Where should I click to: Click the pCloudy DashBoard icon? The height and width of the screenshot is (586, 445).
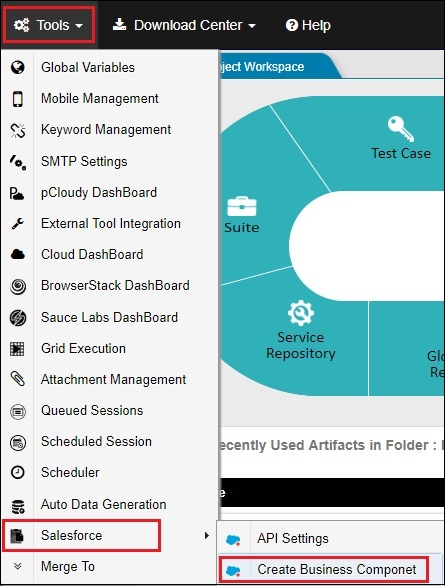click(x=17, y=193)
